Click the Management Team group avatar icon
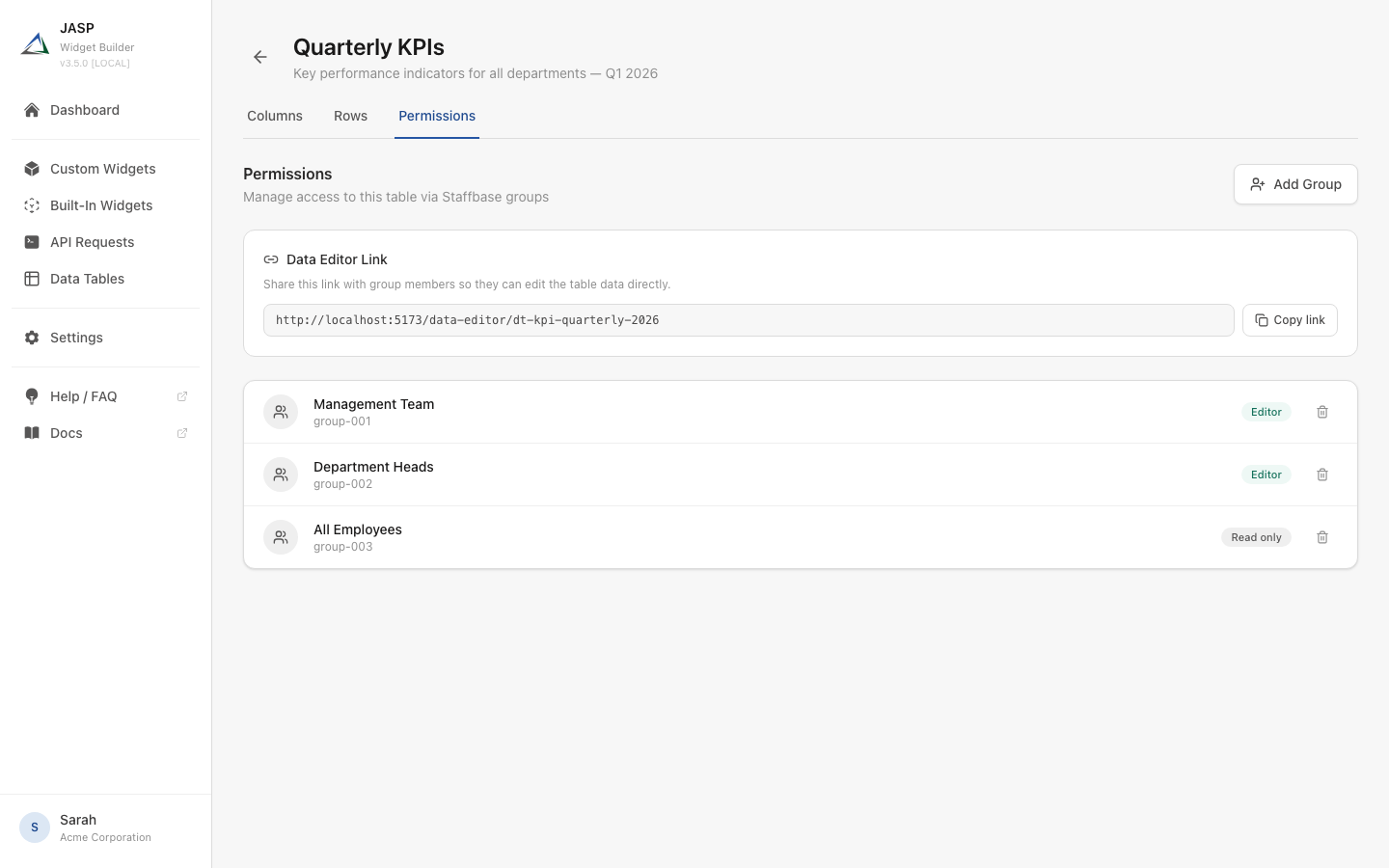The height and width of the screenshot is (868, 1389). pyautogui.click(x=281, y=412)
